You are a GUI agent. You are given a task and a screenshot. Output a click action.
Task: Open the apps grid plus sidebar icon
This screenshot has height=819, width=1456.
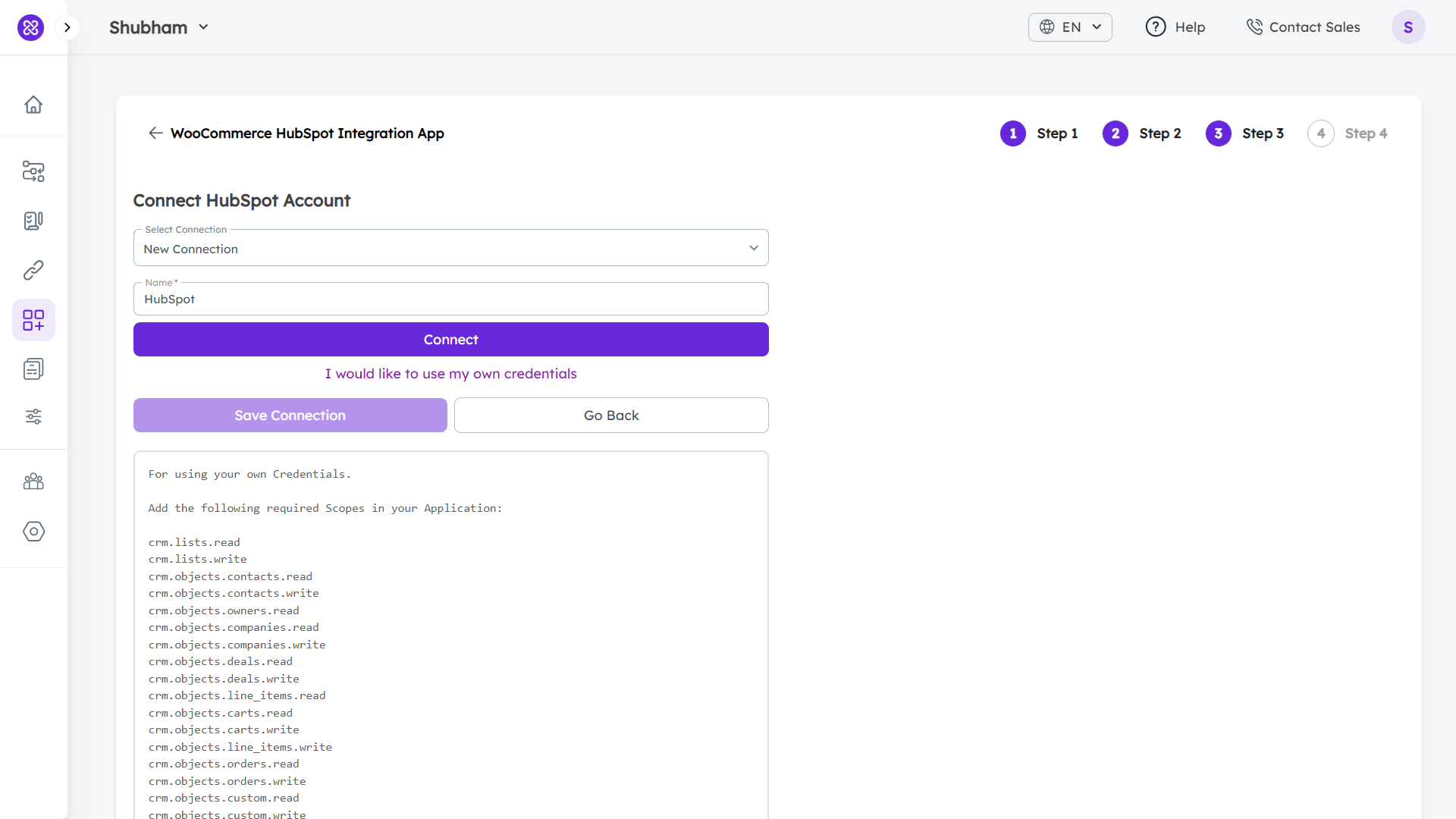(x=33, y=320)
